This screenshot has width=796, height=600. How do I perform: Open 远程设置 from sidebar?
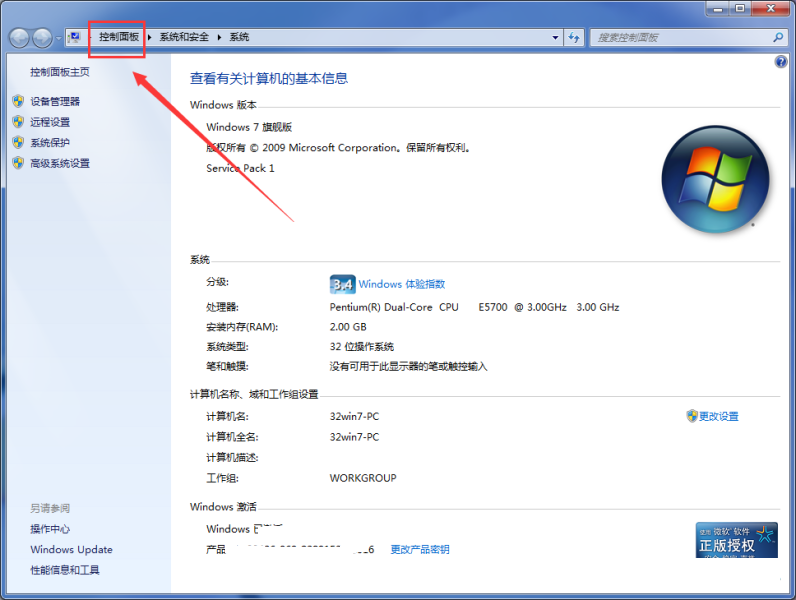tap(50, 122)
